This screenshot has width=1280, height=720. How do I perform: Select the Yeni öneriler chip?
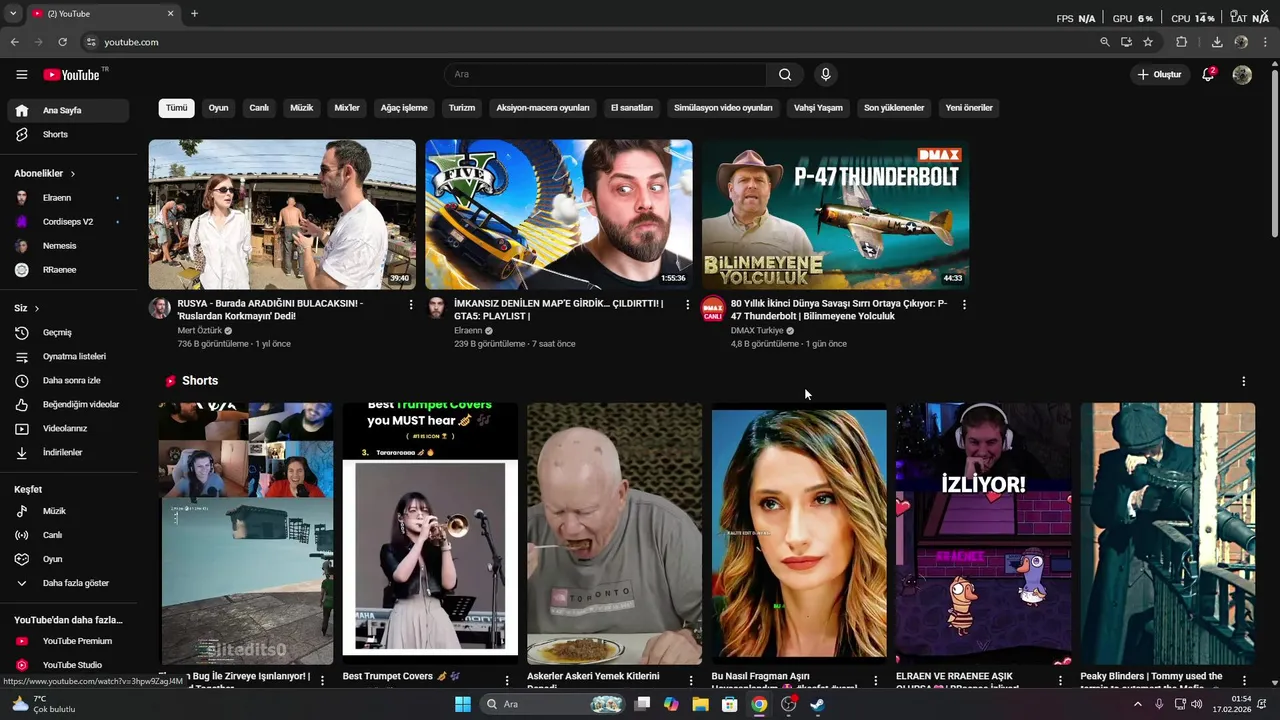coord(969,108)
